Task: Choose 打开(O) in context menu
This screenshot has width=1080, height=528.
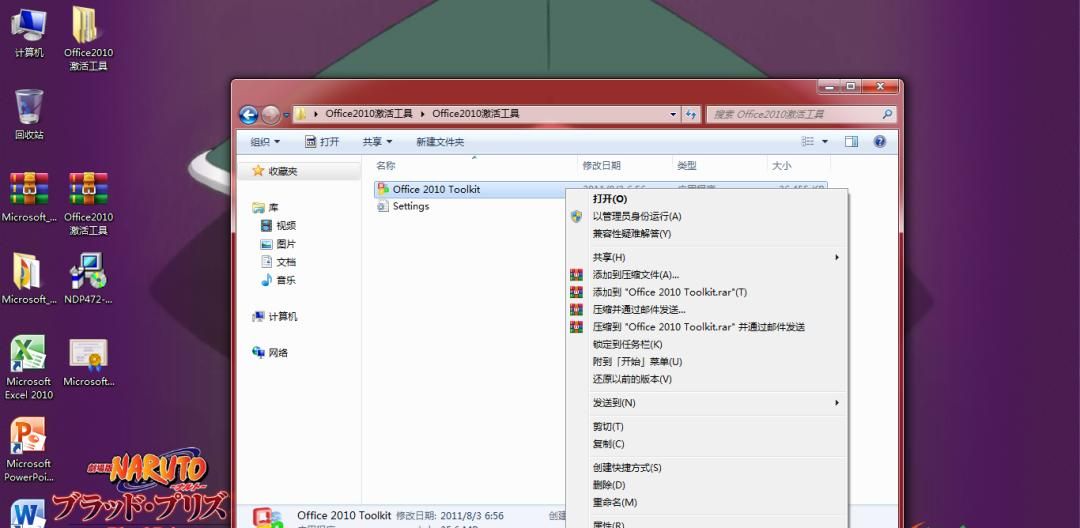Action: click(707, 199)
